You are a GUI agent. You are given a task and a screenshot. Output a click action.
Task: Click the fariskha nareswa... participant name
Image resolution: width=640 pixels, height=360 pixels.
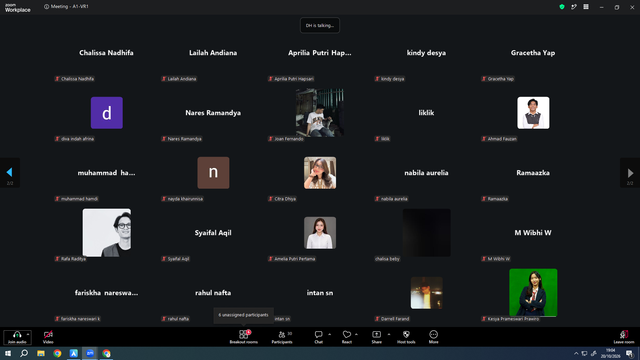pos(106,293)
